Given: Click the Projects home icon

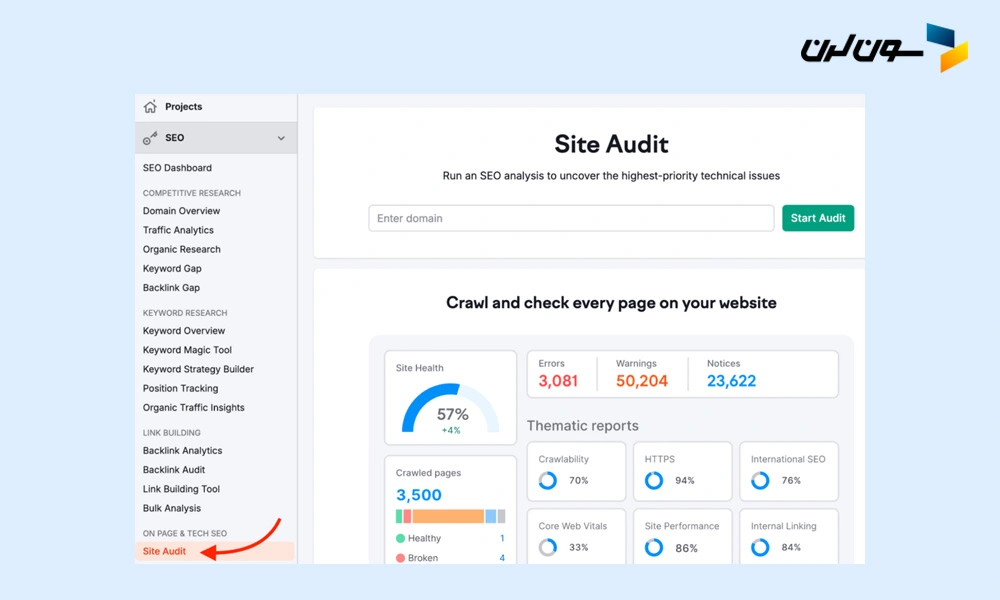Looking at the screenshot, I should point(150,107).
